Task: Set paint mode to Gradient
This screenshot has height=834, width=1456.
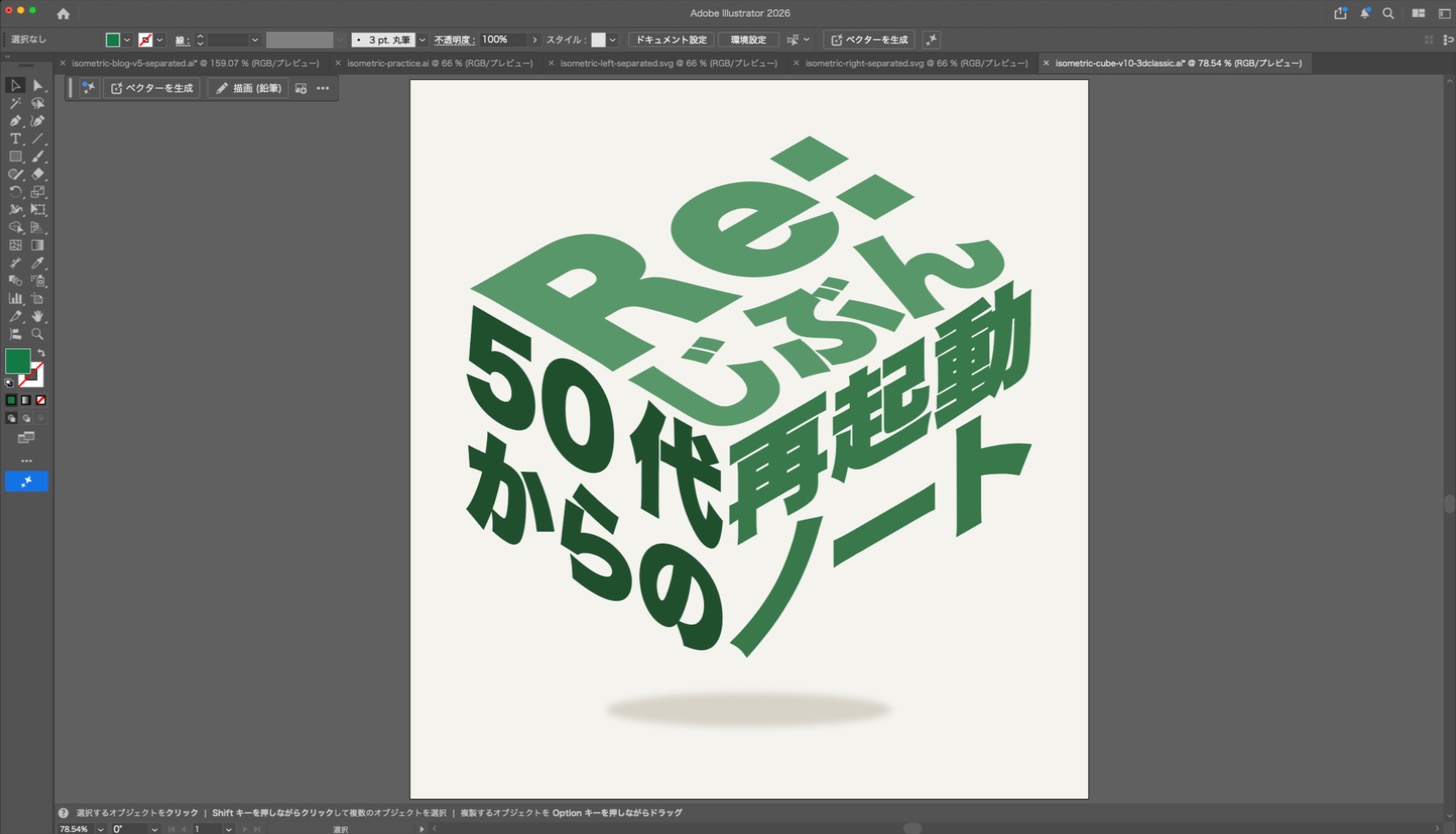Action: pos(26,400)
